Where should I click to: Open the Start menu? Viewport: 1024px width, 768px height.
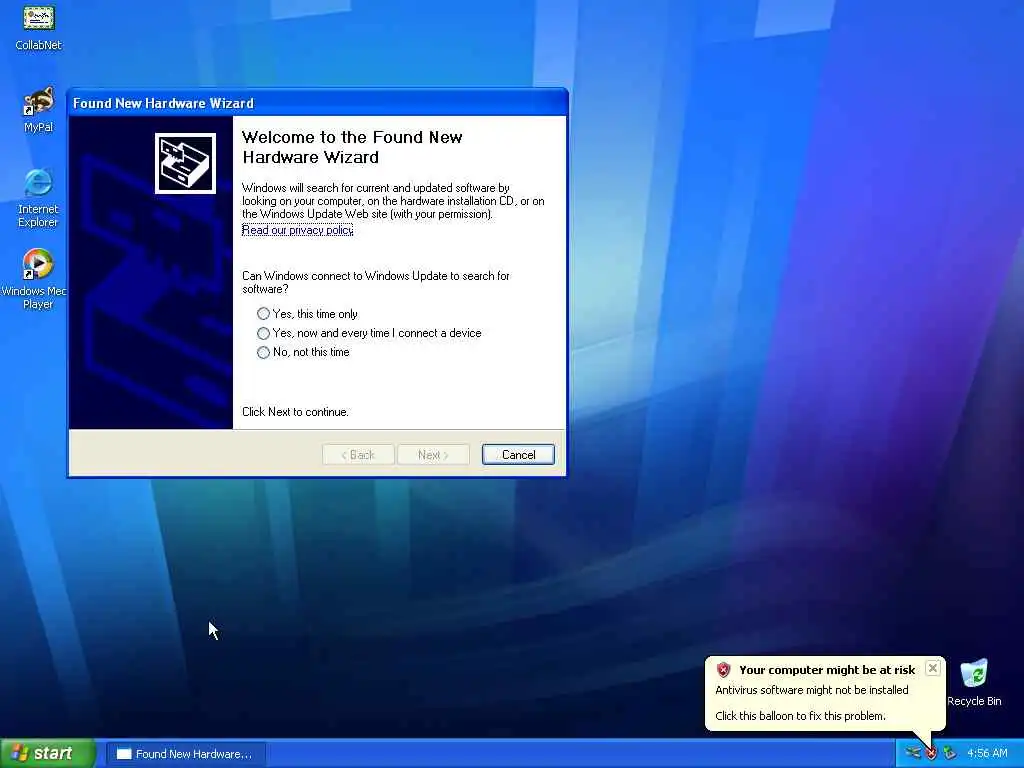tap(47, 754)
